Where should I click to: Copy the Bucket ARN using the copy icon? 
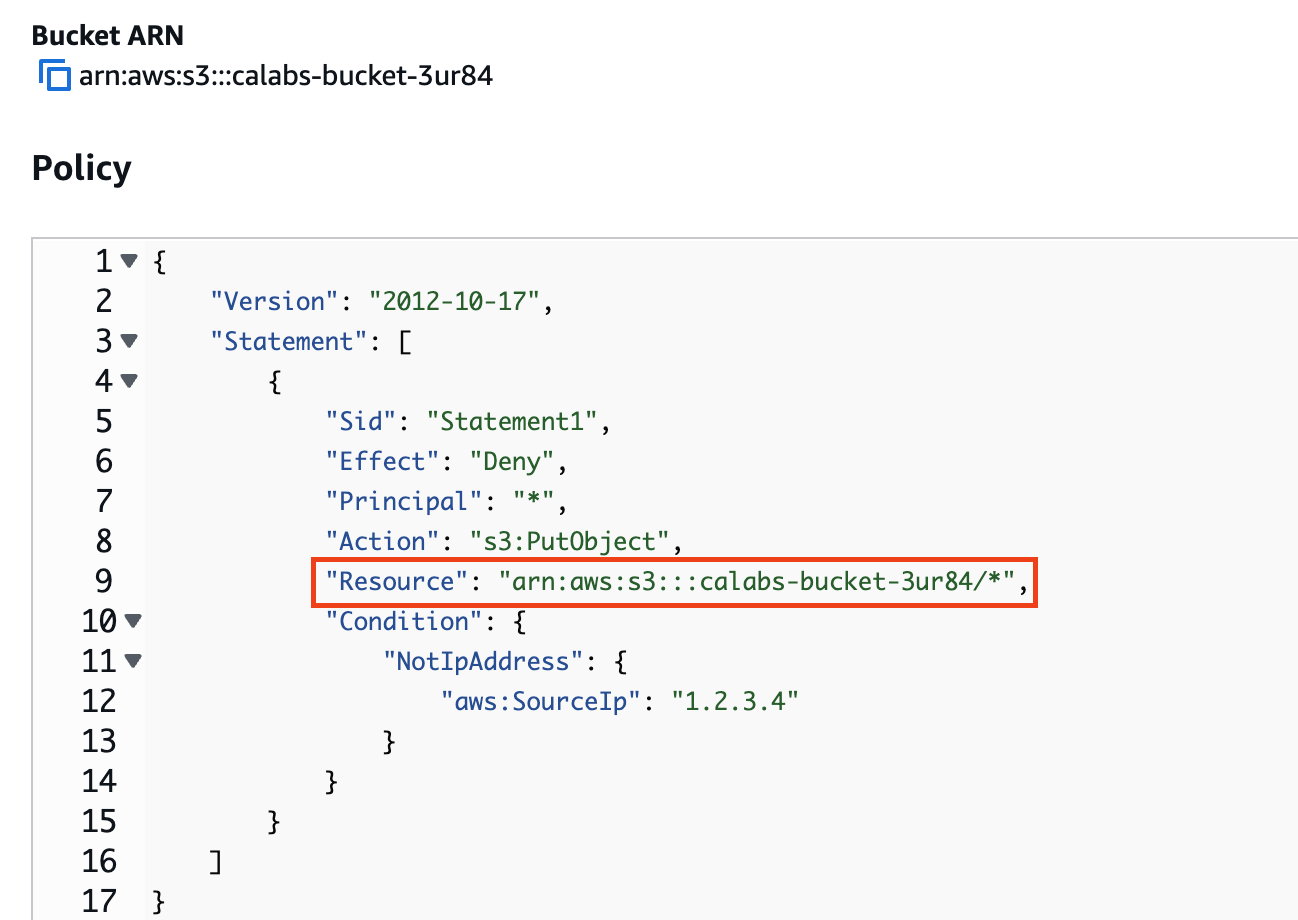click(54, 76)
